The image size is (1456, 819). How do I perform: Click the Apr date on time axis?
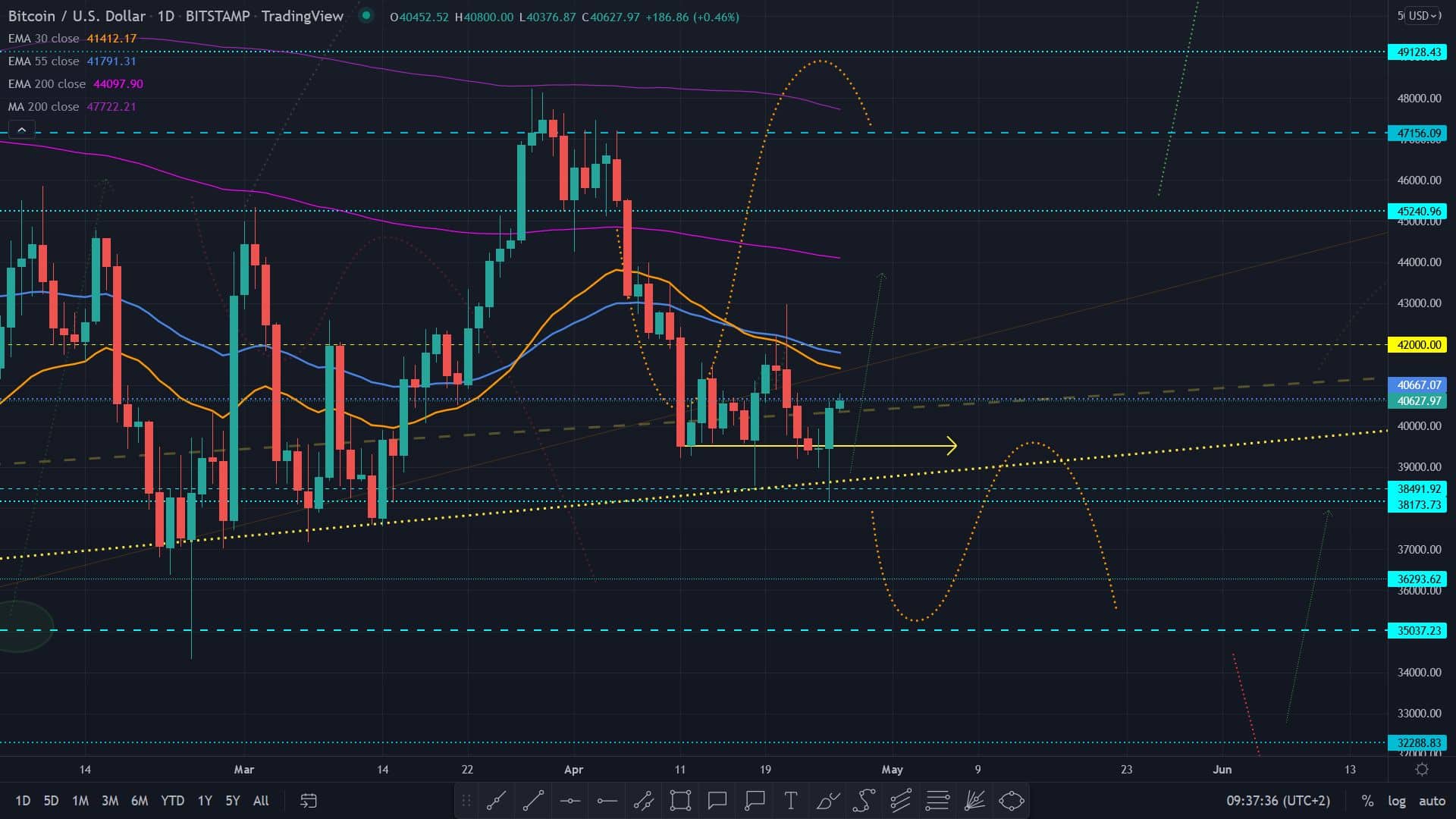pyautogui.click(x=574, y=770)
